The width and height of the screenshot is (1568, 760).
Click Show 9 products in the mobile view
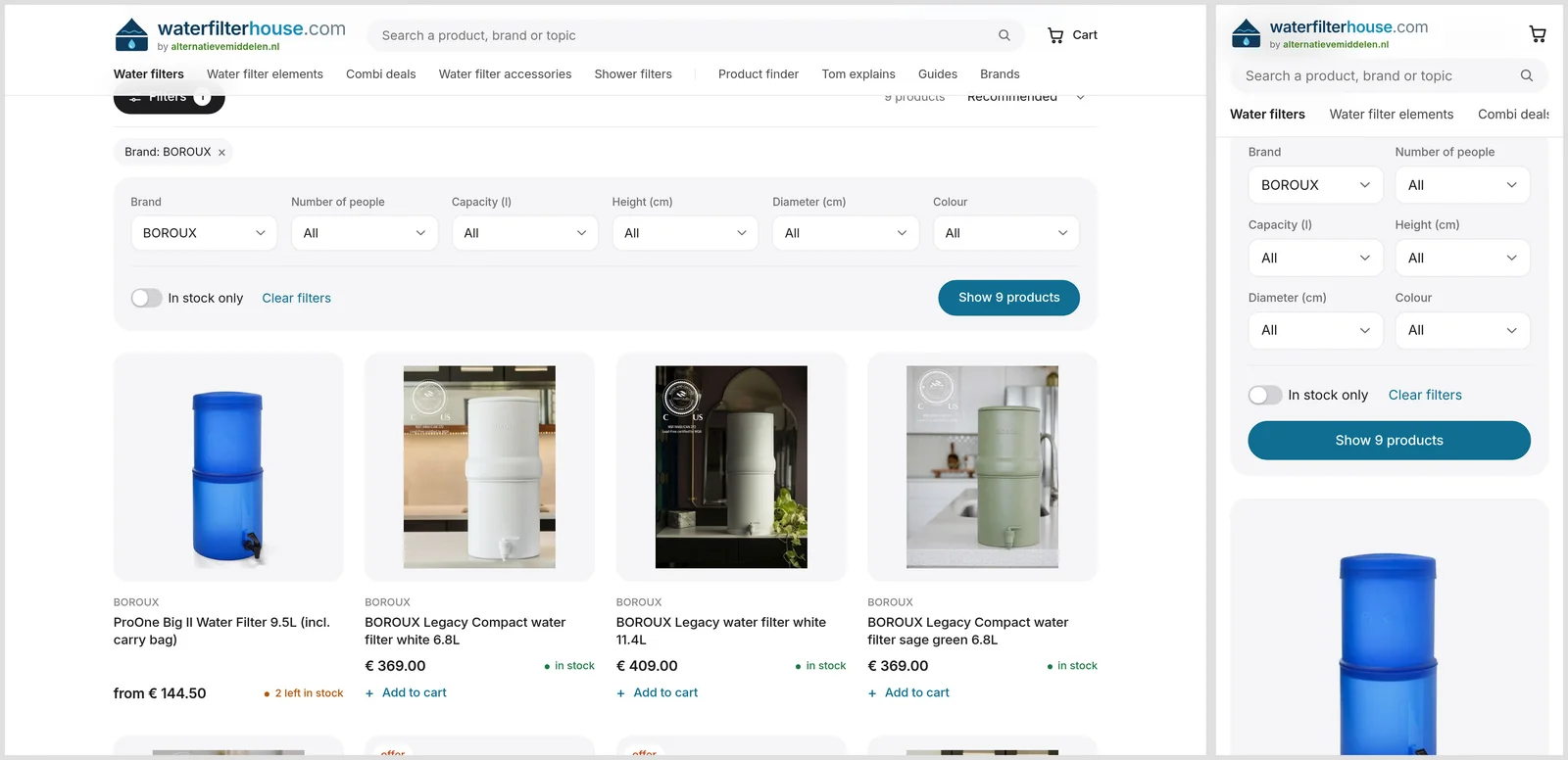pyautogui.click(x=1390, y=441)
